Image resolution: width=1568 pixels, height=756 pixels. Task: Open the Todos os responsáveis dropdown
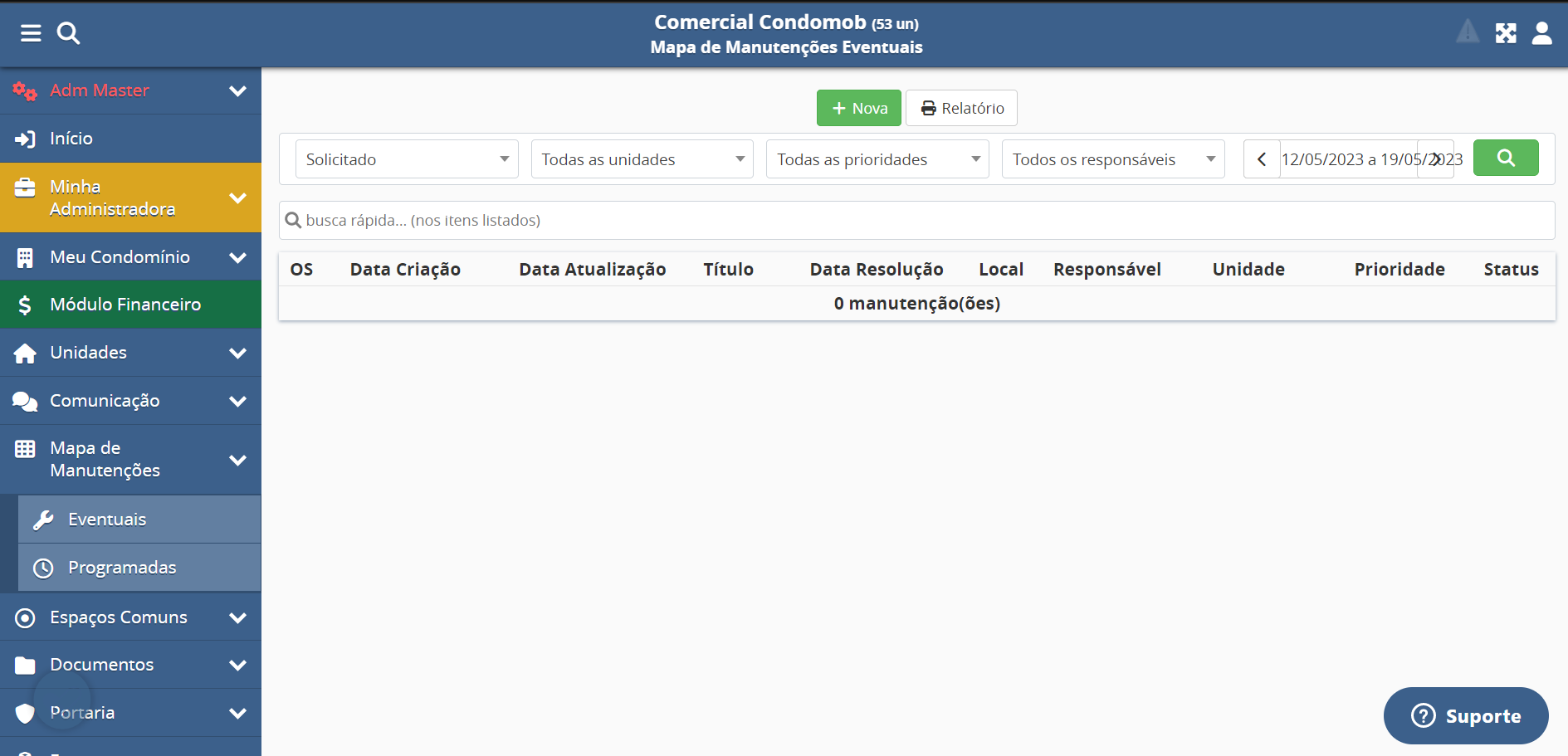click(1112, 159)
